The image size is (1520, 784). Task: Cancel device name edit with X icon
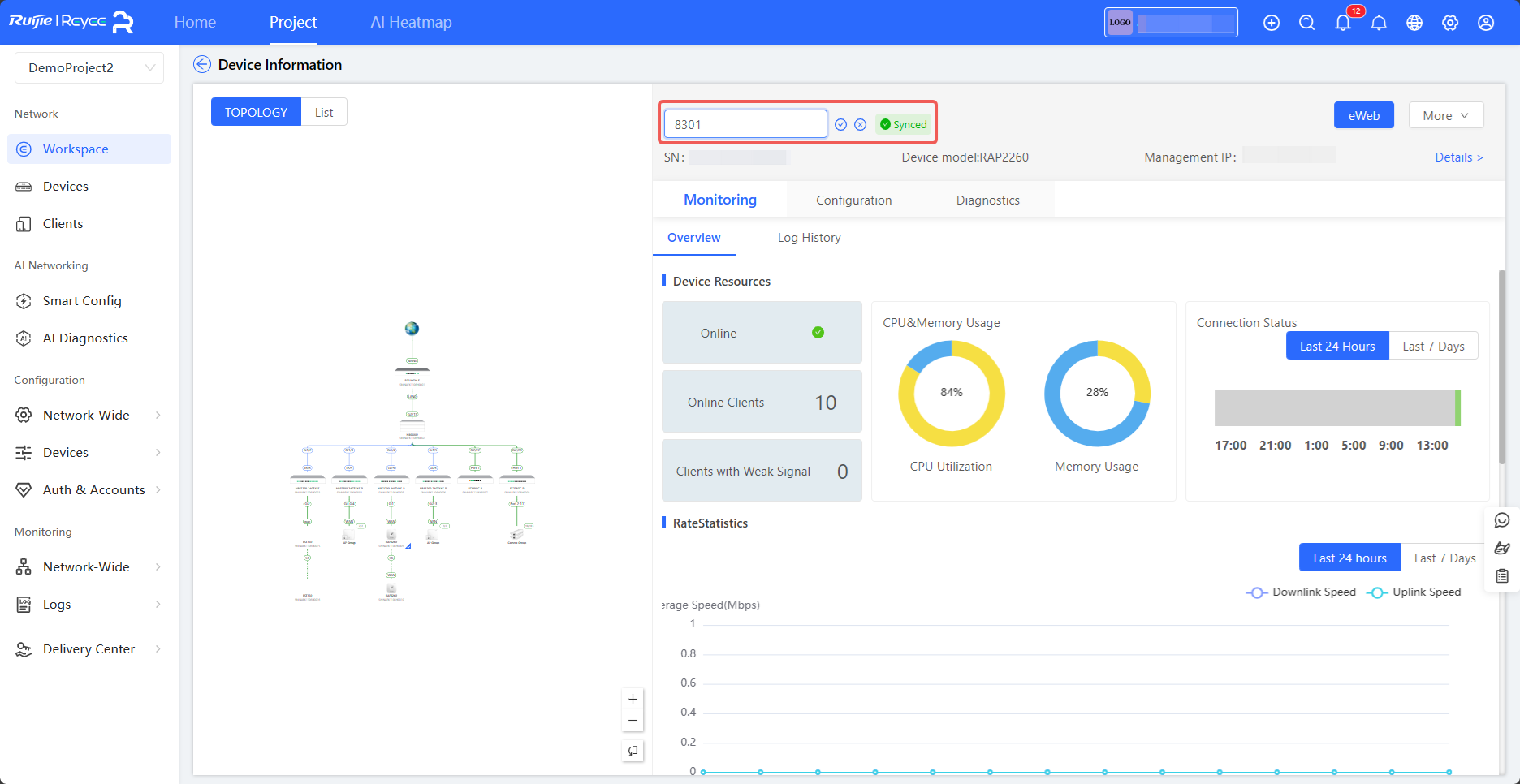tap(861, 125)
